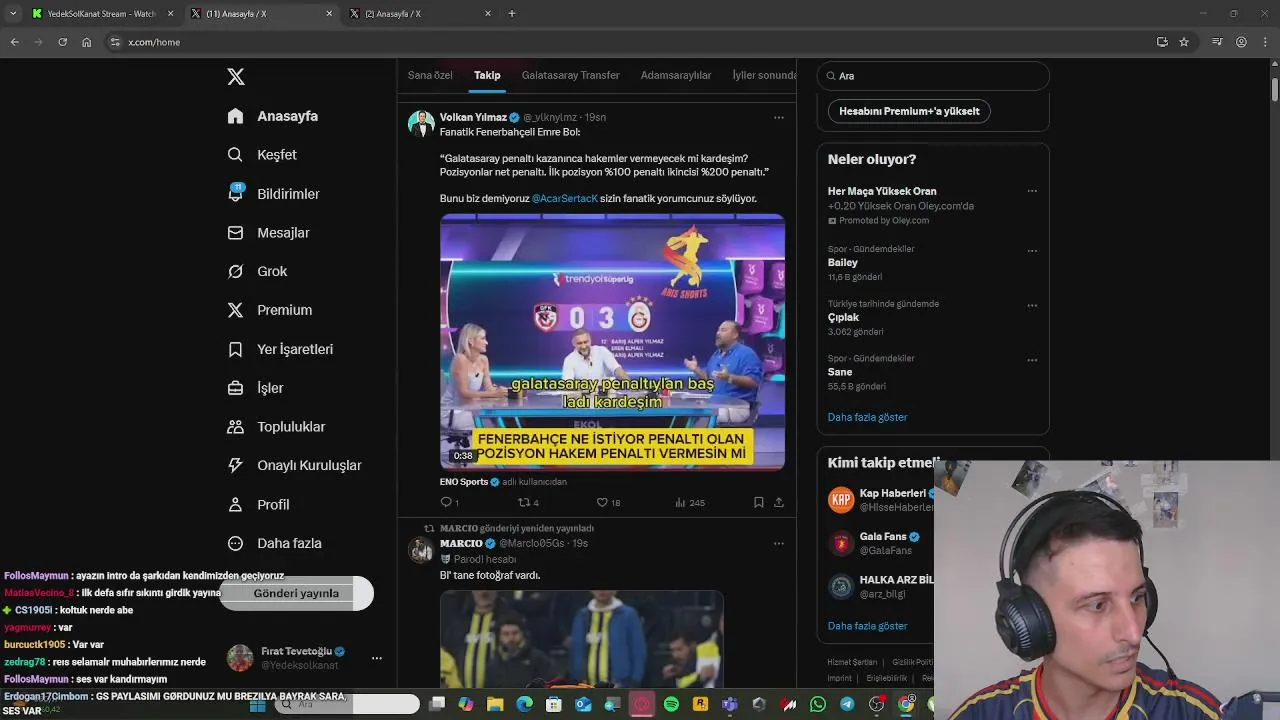The image size is (1280, 720).
Task: Click Hesabını Premium+'a yükselt button
Action: pos(909,111)
